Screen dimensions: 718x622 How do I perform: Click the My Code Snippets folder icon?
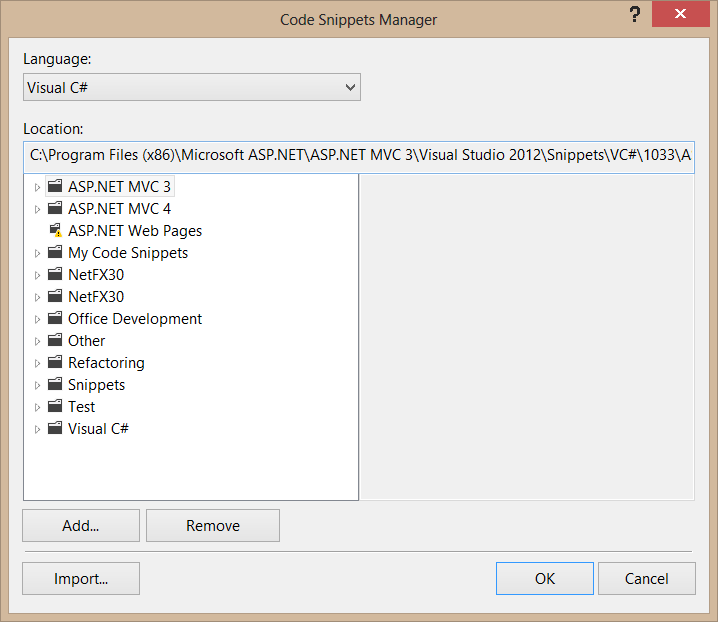pos(55,253)
